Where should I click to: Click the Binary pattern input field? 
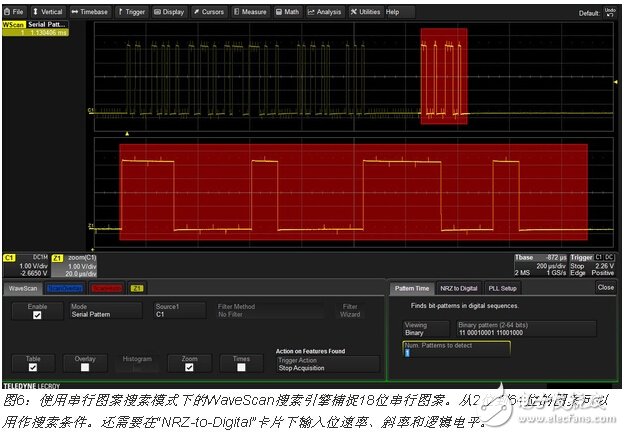[x=525, y=329]
